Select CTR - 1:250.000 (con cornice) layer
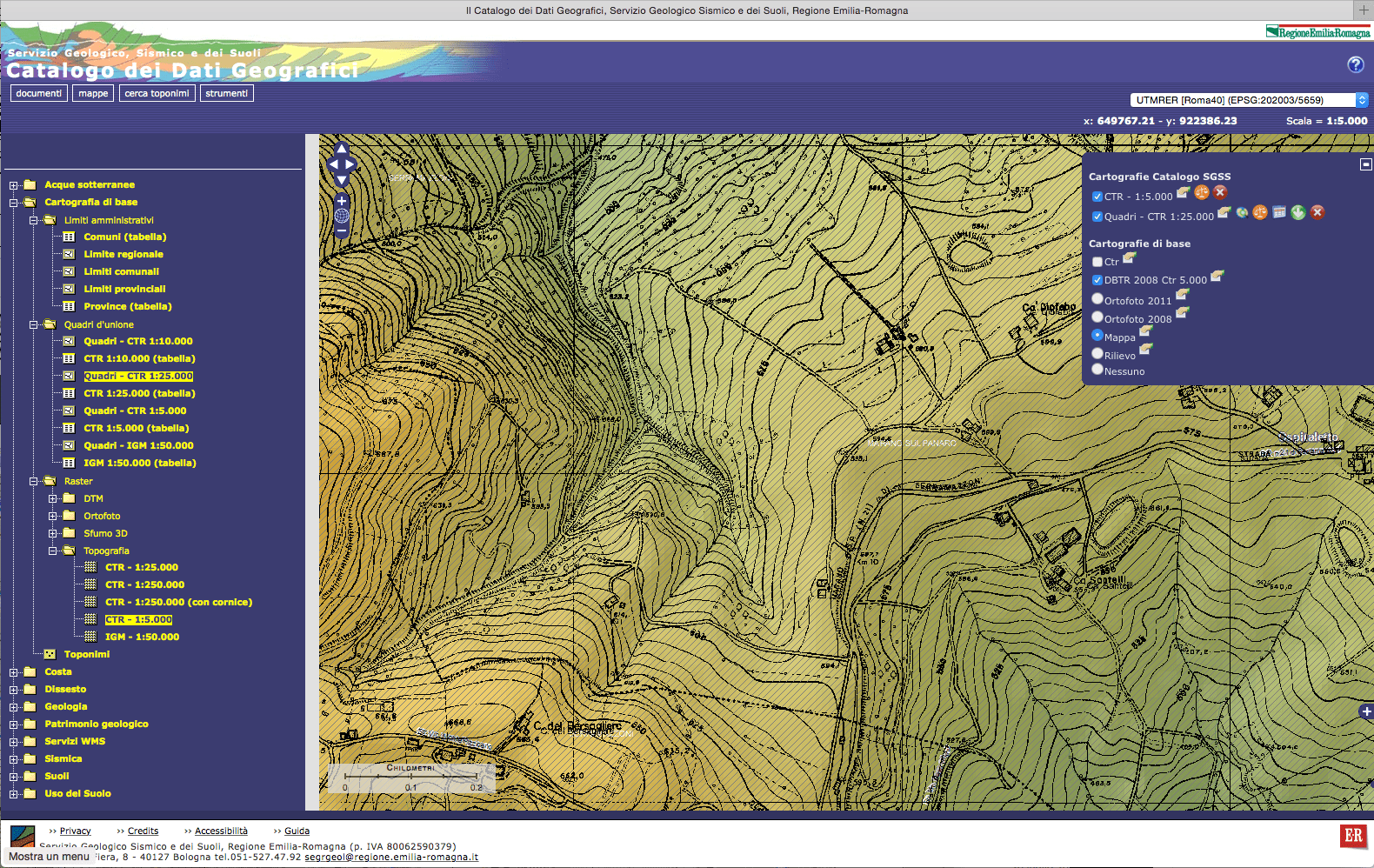Screen dimensions: 1374x868 pyautogui.click(x=178, y=602)
